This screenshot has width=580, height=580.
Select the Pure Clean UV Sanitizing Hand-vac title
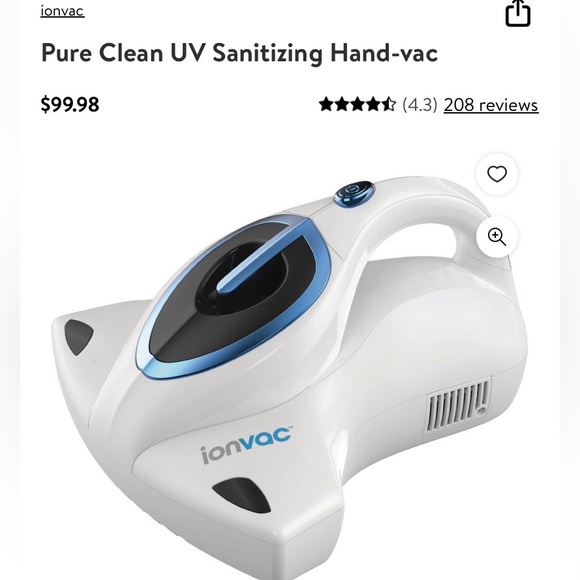(x=239, y=53)
